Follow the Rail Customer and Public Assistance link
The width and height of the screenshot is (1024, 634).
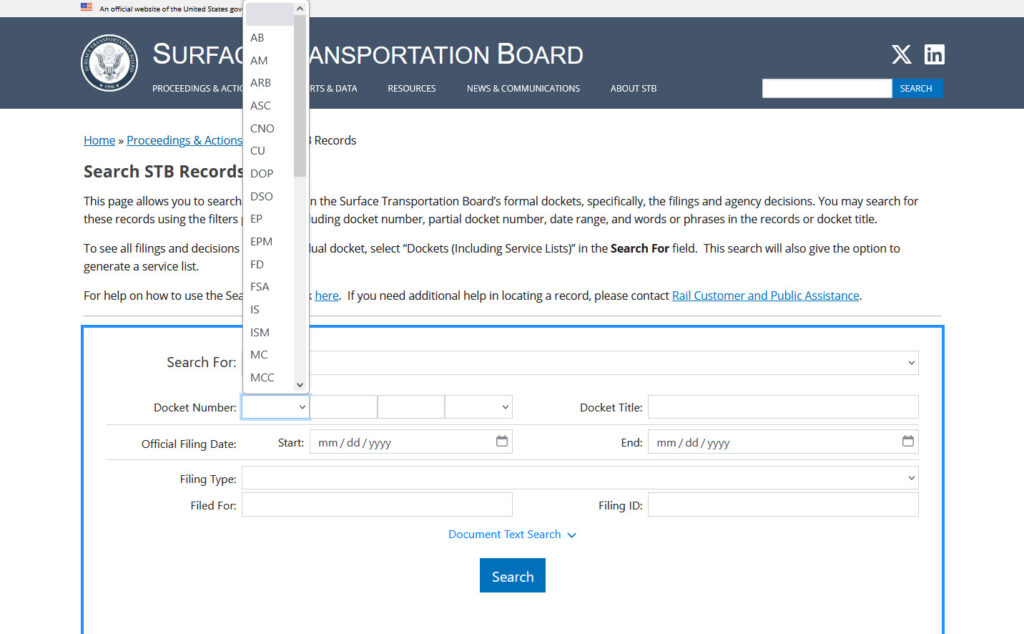(x=765, y=295)
